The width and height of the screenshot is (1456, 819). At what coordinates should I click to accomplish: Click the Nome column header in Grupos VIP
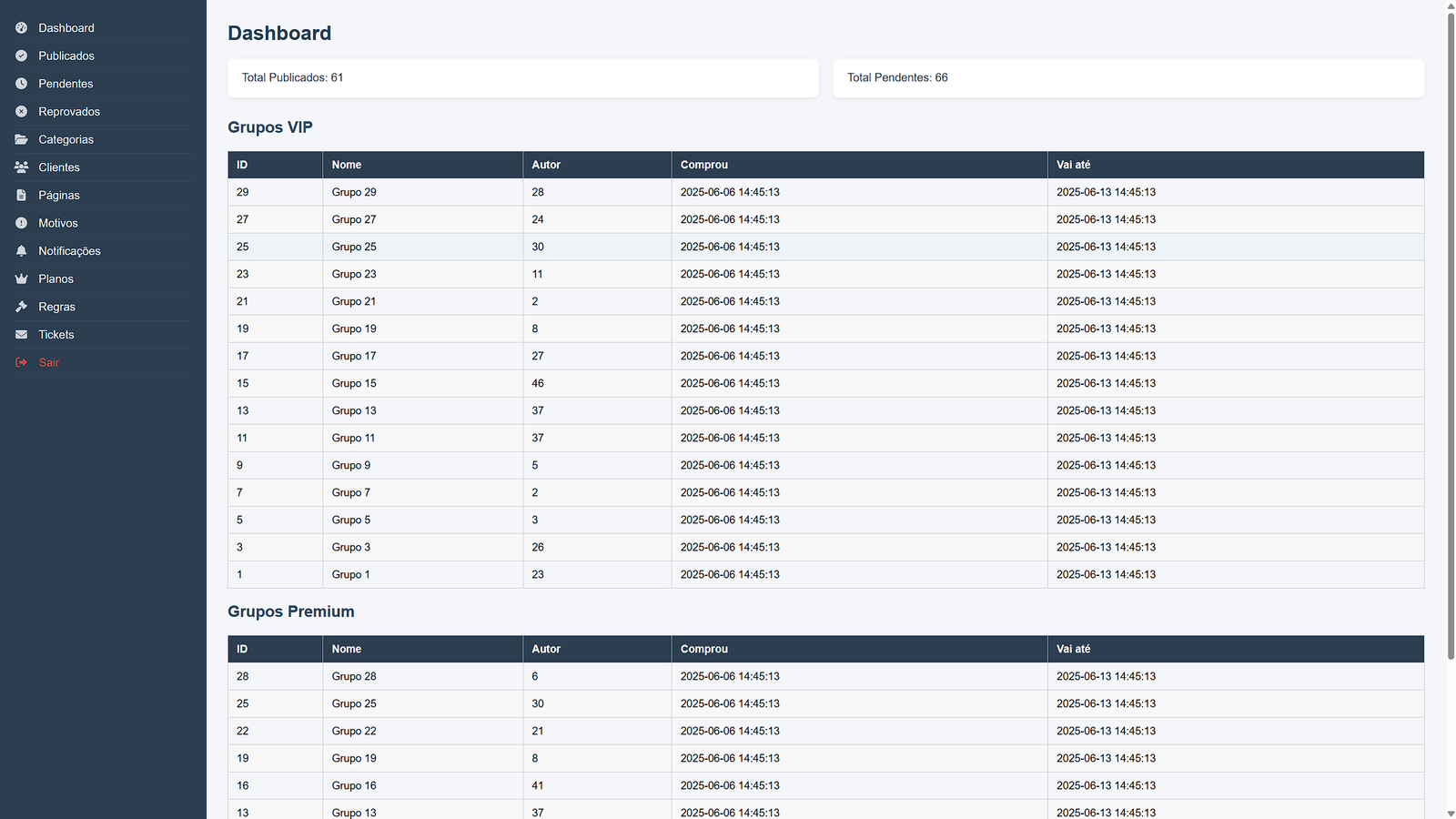pyautogui.click(x=422, y=165)
